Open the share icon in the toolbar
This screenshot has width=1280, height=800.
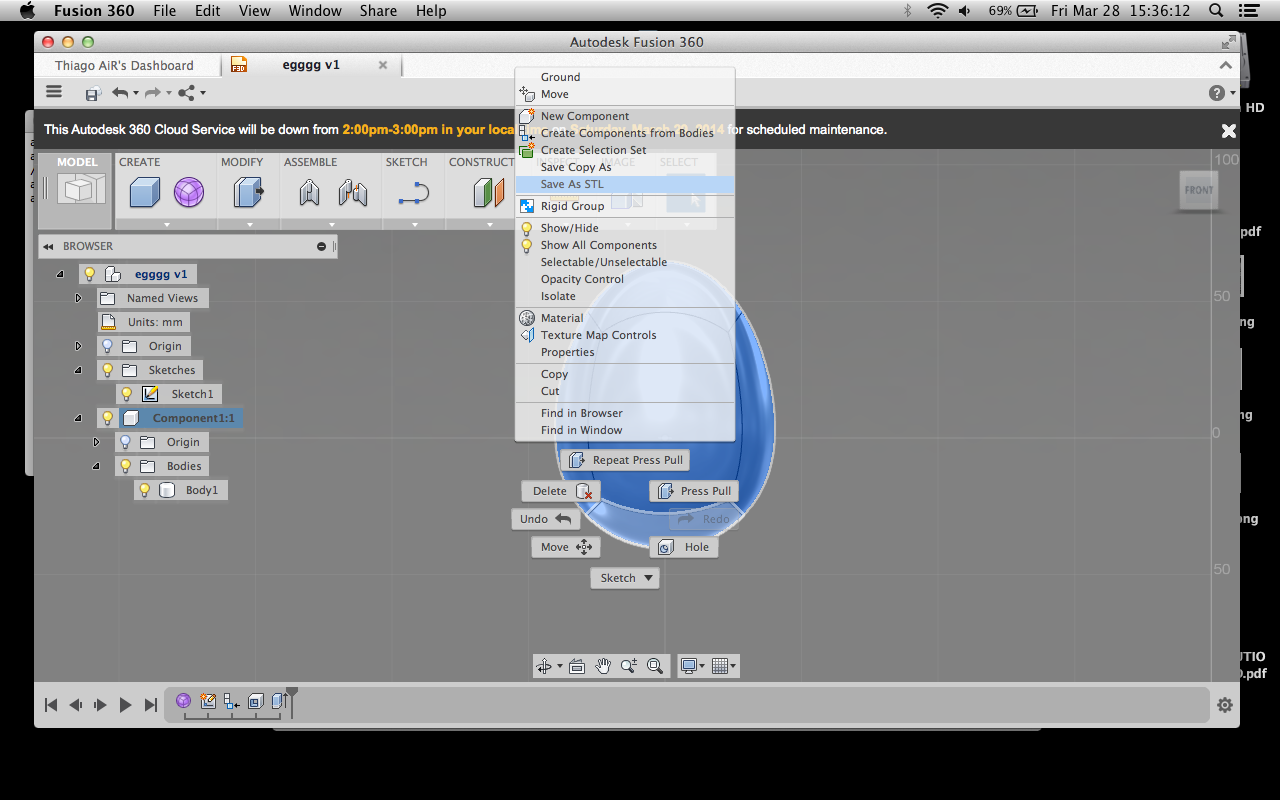tap(187, 93)
